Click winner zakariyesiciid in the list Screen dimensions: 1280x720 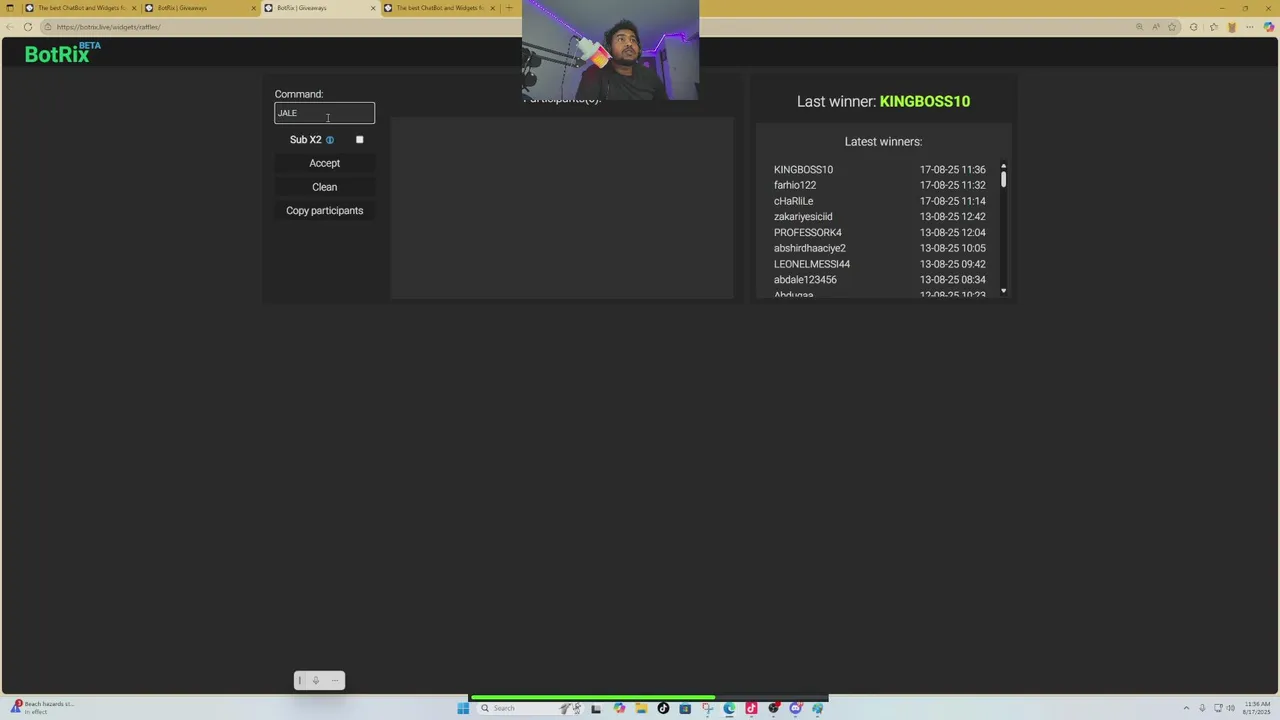point(803,217)
